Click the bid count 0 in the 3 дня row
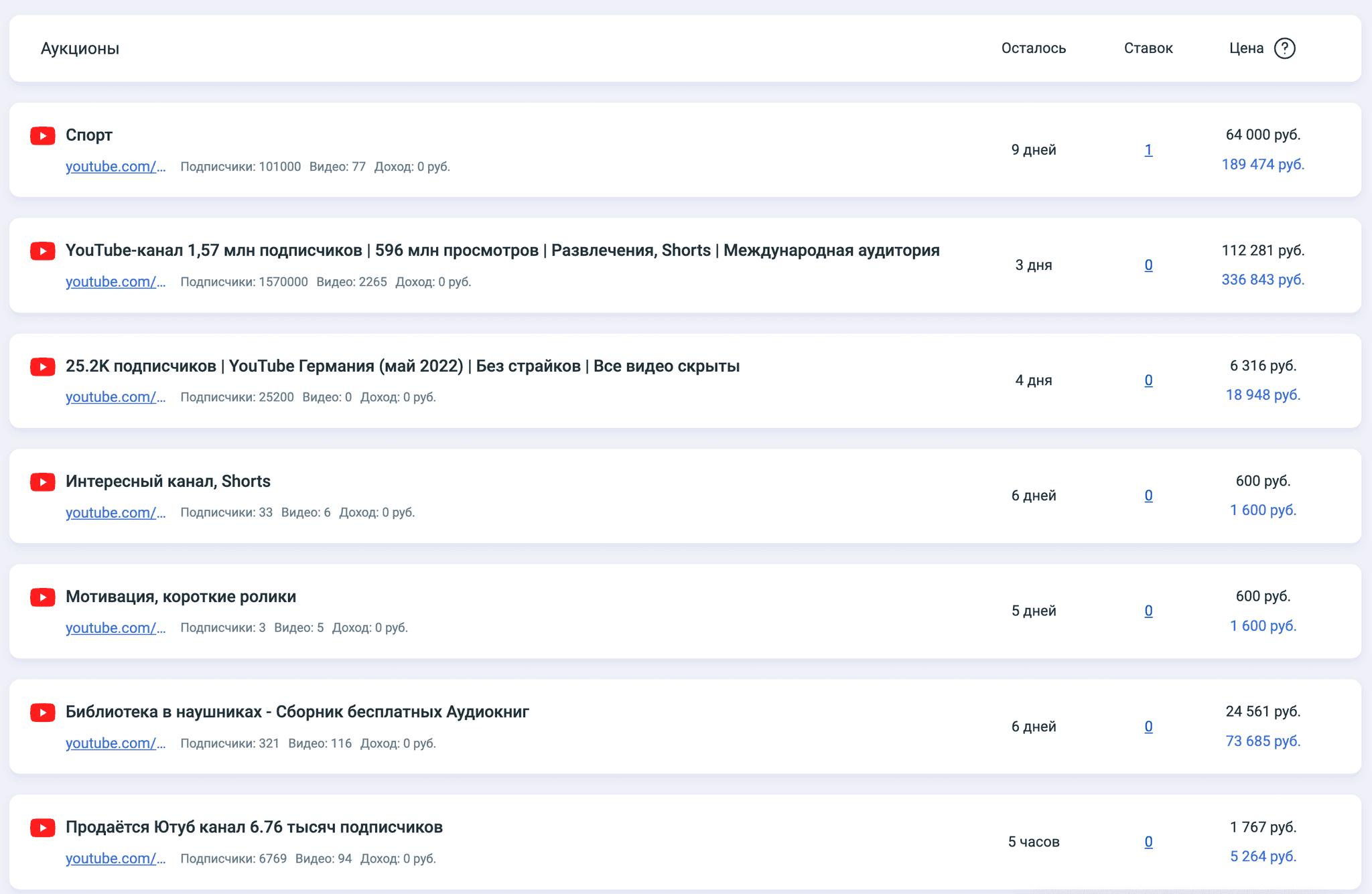Image resolution: width=1372 pixels, height=894 pixels. tap(1148, 265)
